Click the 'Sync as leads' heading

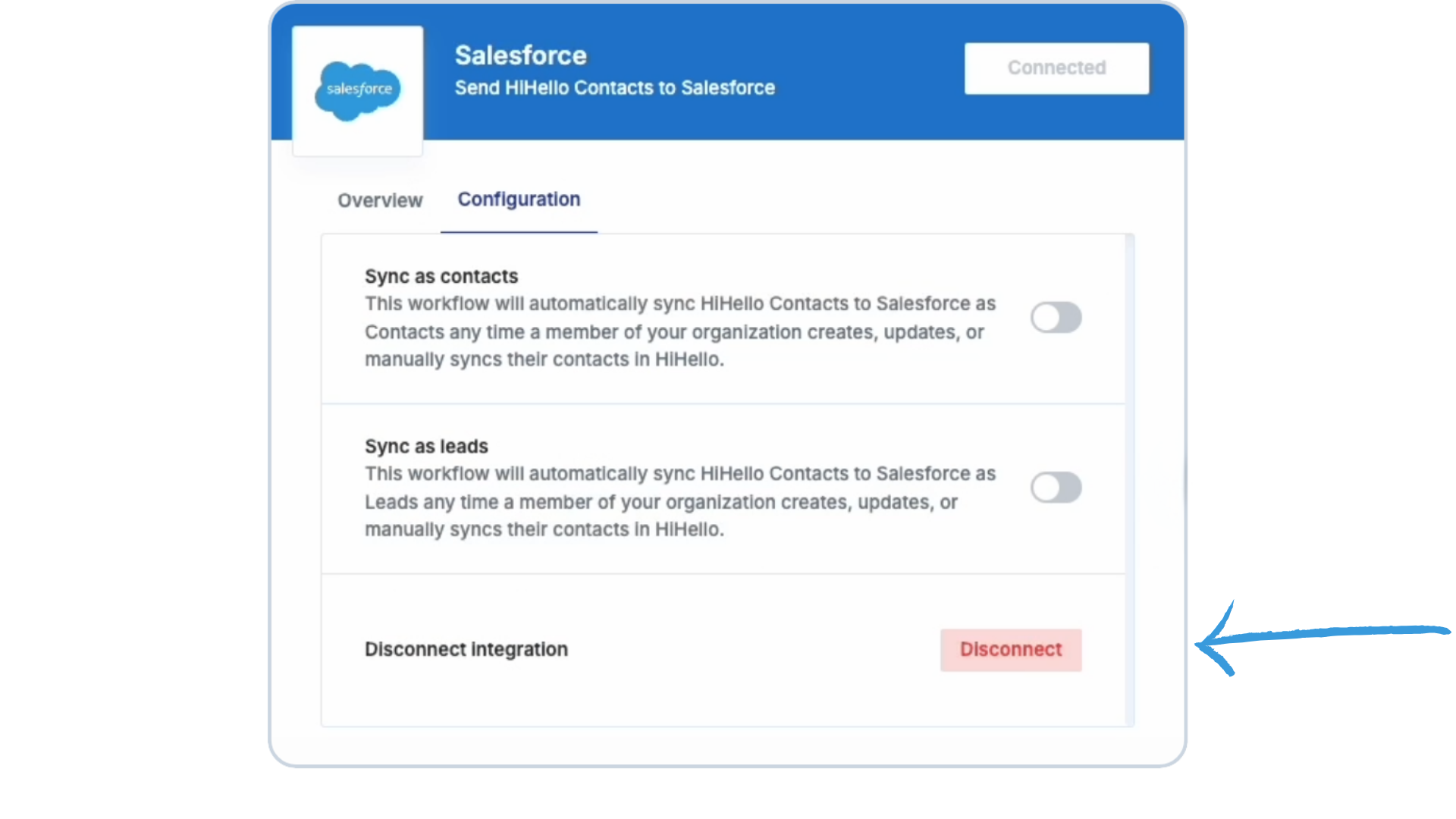tap(426, 446)
